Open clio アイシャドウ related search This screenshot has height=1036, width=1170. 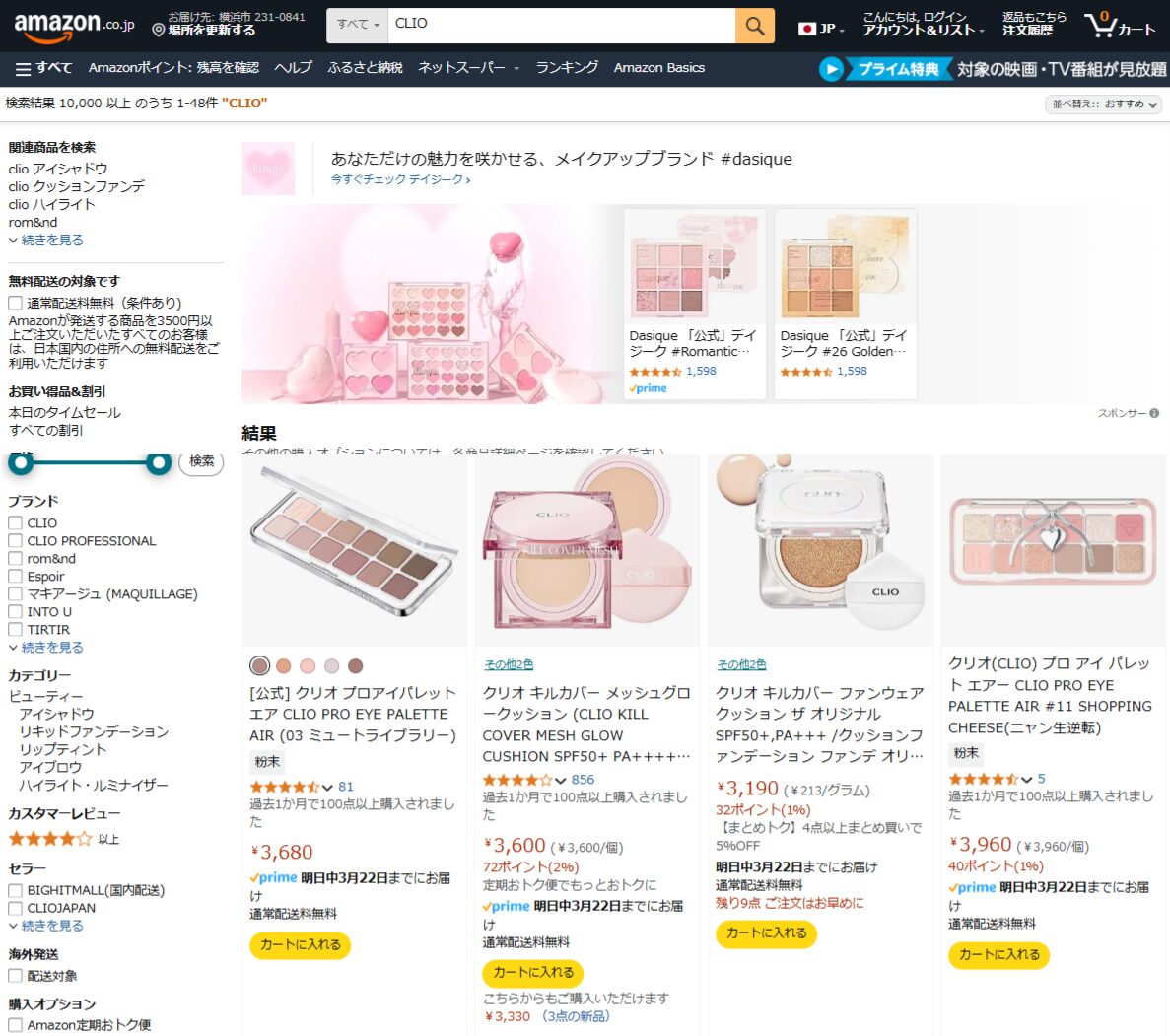[x=58, y=169]
